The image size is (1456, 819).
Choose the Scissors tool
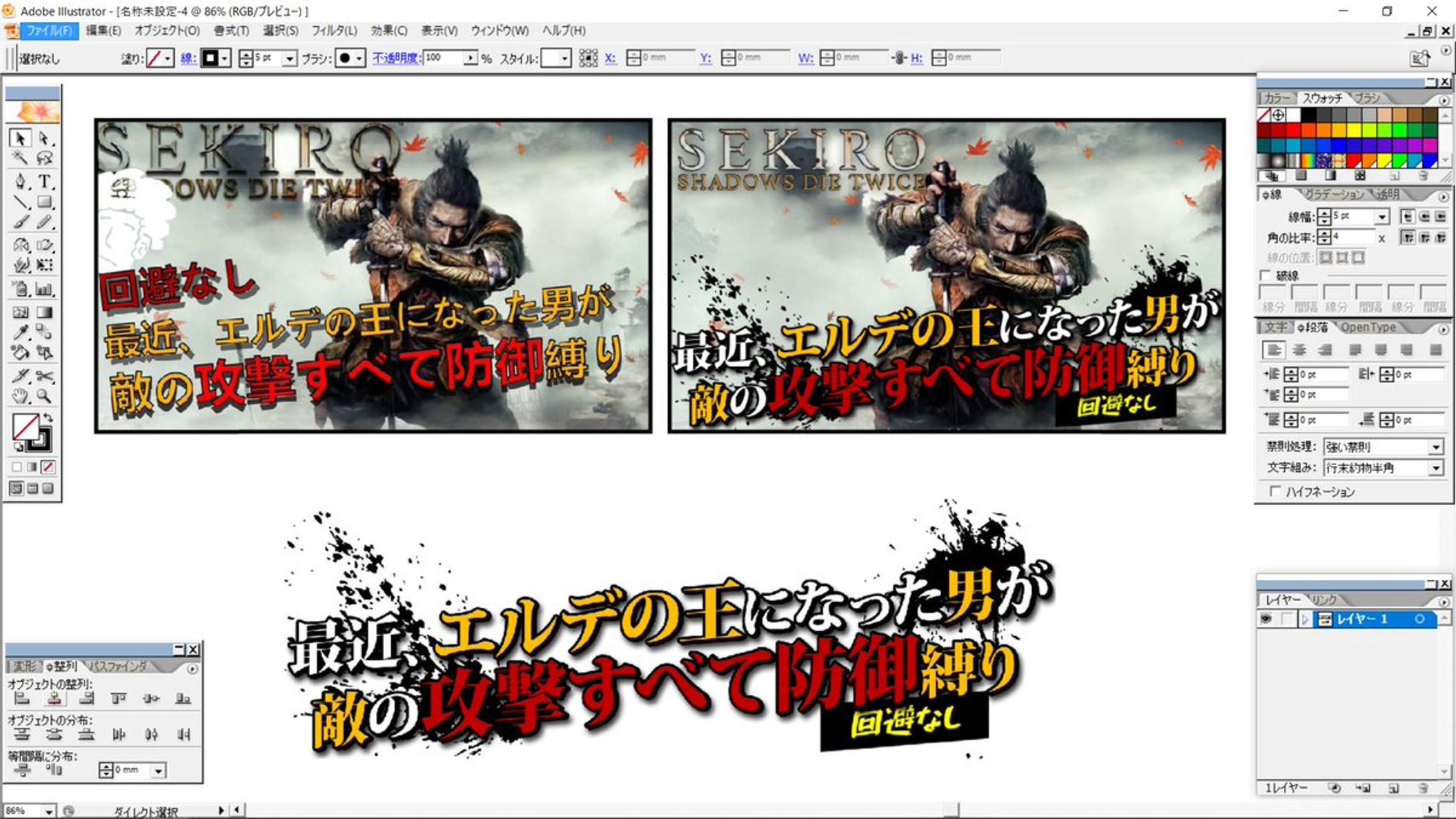pyautogui.click(x=44, y=375)
